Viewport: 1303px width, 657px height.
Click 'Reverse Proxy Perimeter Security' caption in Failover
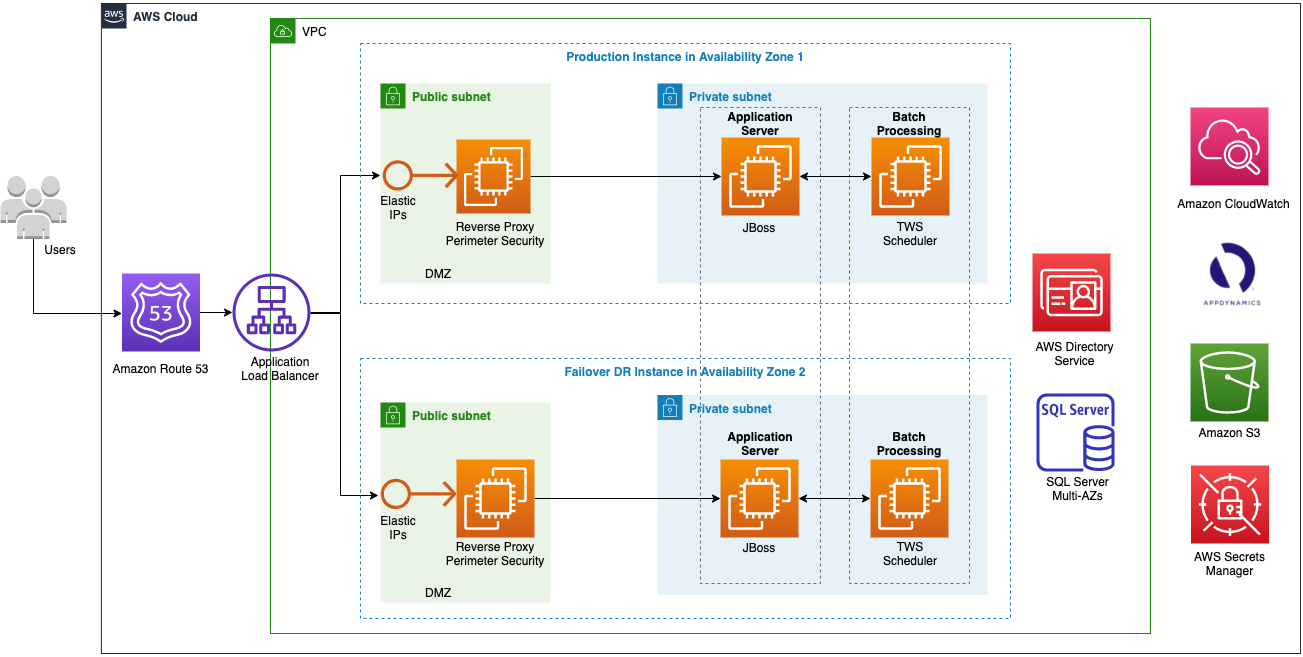(495, 554)
